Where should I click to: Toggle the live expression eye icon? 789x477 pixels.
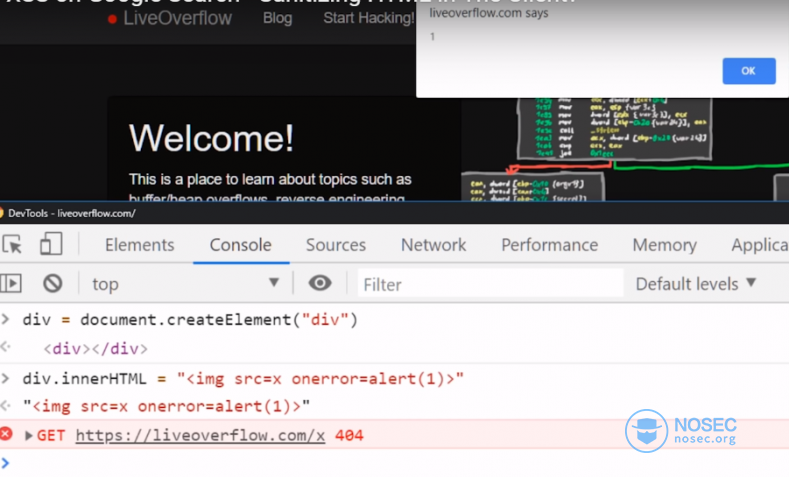coord(320,283)
